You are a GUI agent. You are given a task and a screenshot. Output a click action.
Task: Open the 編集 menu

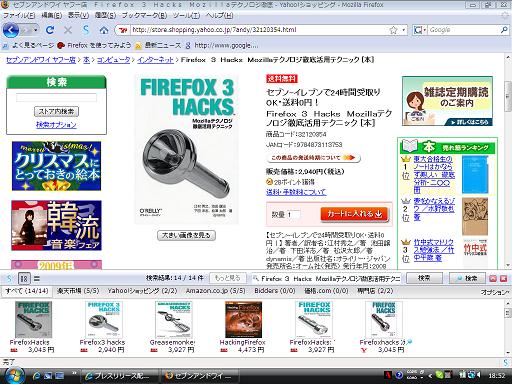click(x=52, y=15)
